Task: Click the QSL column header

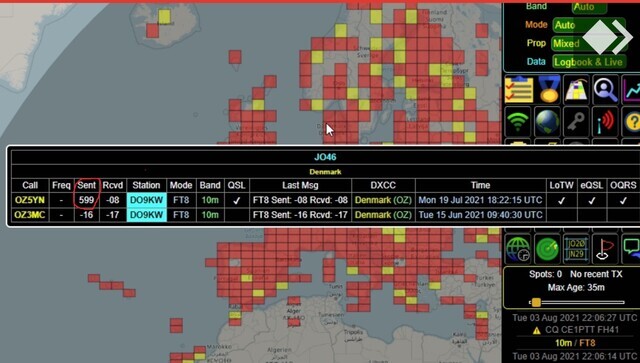Action: [x=237, y=185]
